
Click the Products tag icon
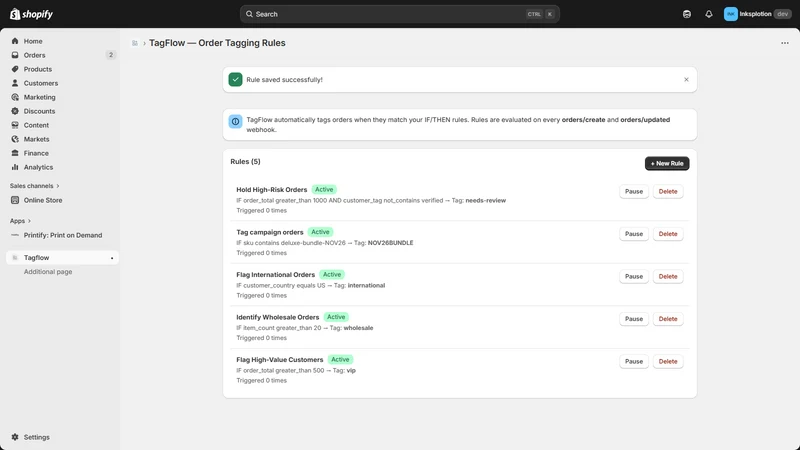(x=15, y=69)
